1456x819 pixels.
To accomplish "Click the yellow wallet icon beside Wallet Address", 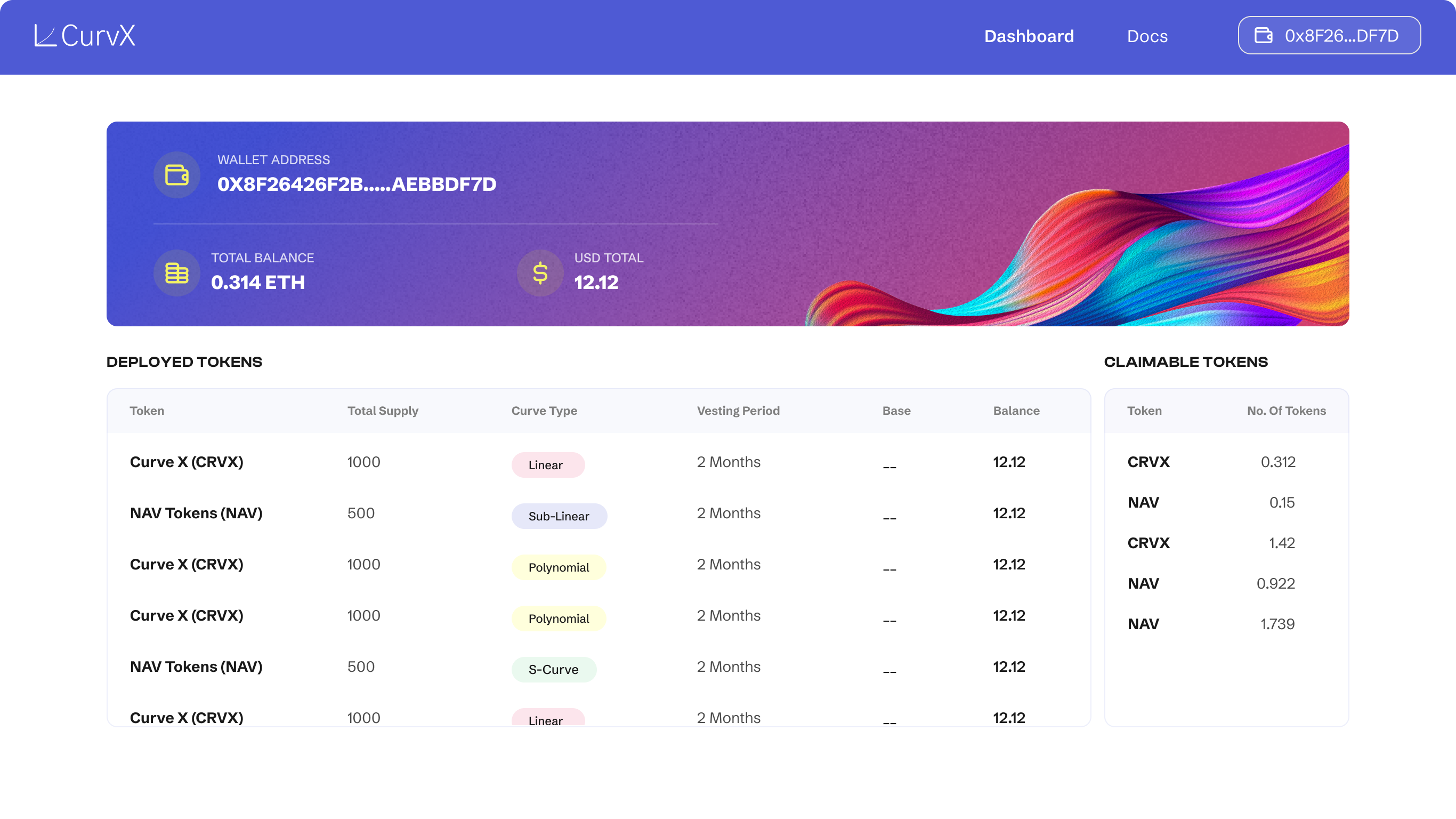I will [177, 175].
